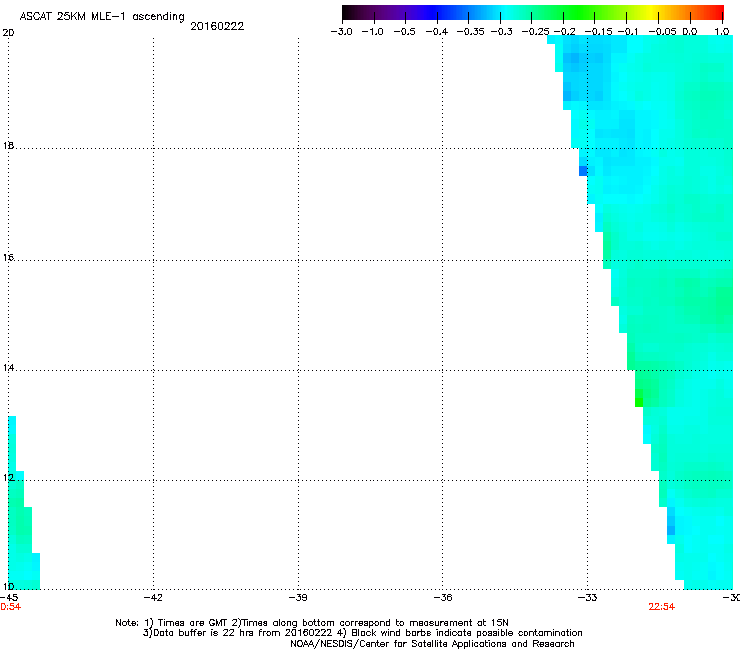Click the title 'ASCAT 25KM MLE-1 ascending'
Image resolution: width=740 pixels, height=650 pixels.
pos(102,17)
